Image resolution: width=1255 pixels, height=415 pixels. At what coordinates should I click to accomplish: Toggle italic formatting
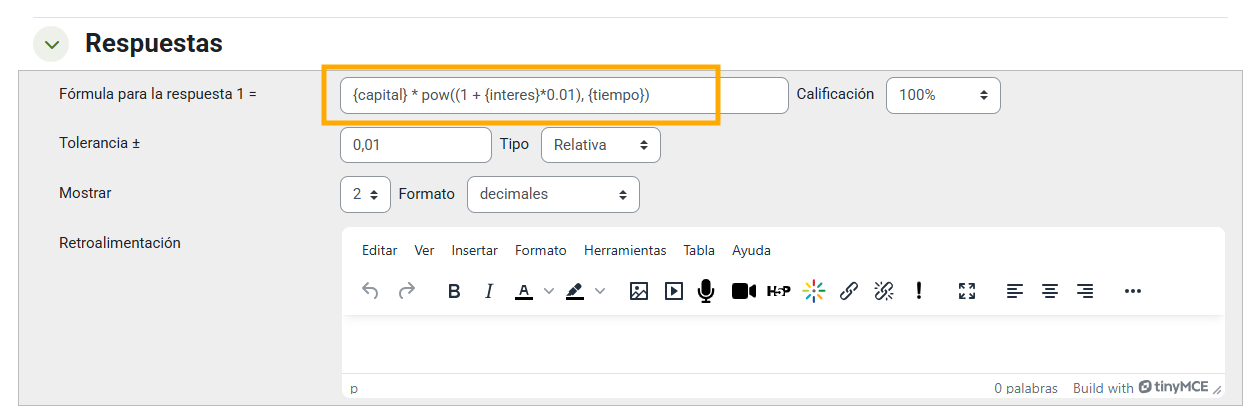pyautogui.click(x=489, y=291)
